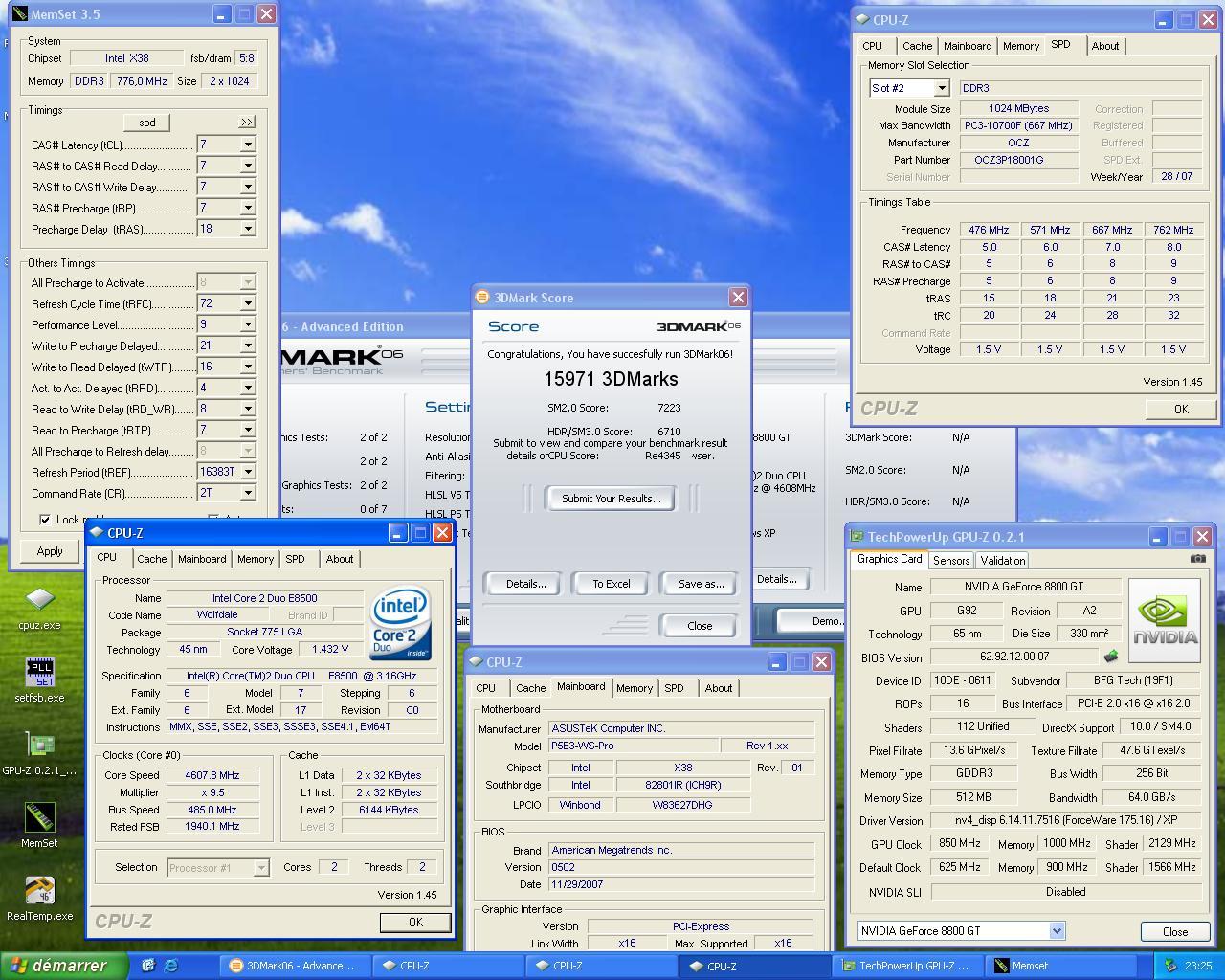Screen dimensions: 1225x980
Task: Open the Refresh Cycle Time (tRFC) dropdown
Action: pos(247,303)
